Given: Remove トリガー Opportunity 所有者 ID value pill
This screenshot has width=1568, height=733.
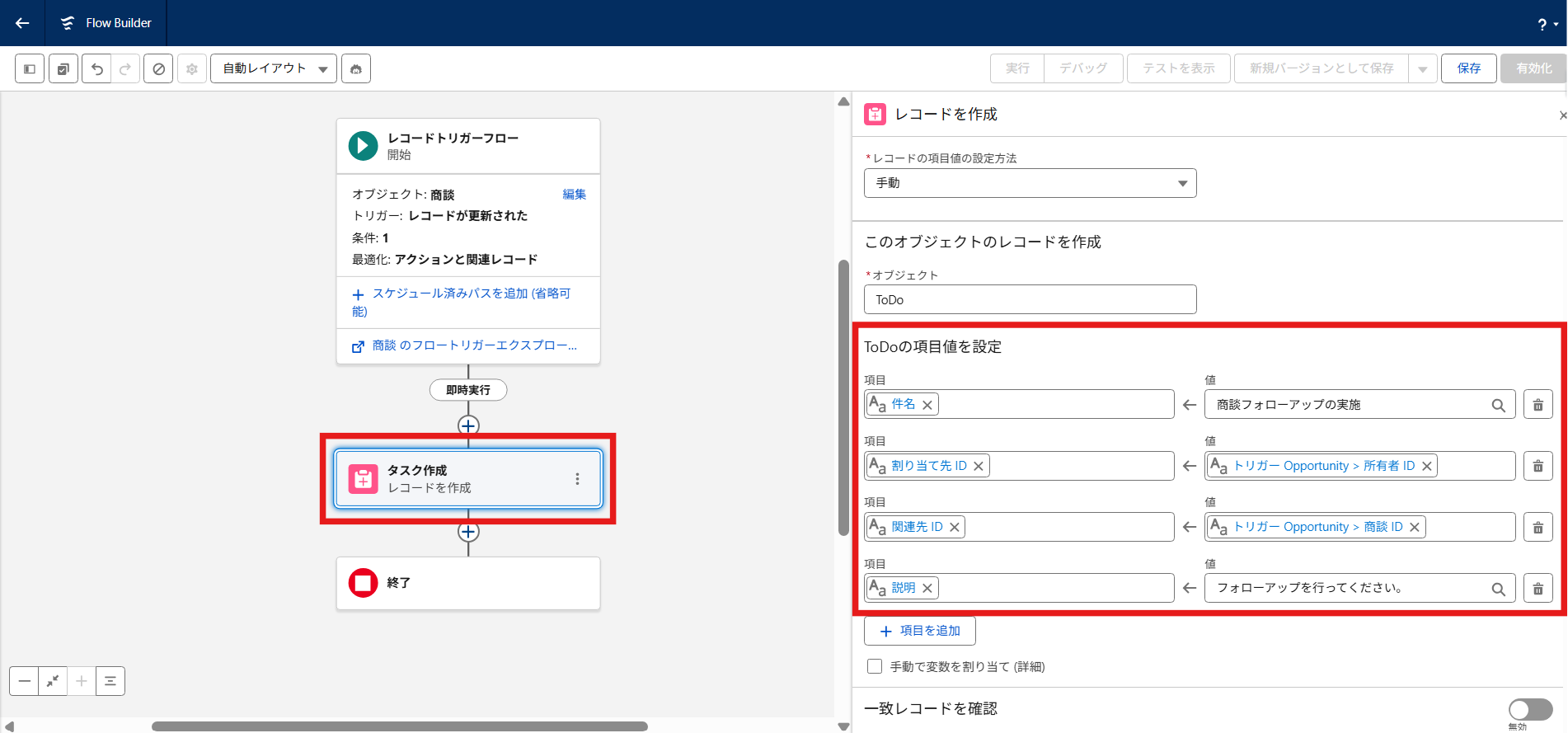Looking at the screenshot, I should (x=1427, y=466).
